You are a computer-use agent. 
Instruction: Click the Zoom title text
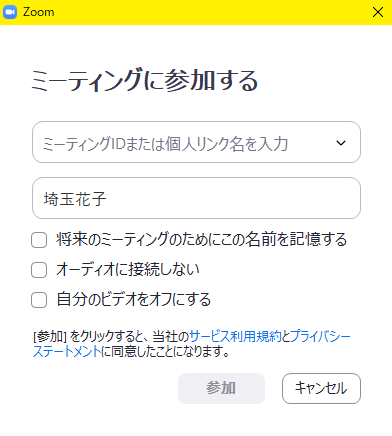point(39,12)
